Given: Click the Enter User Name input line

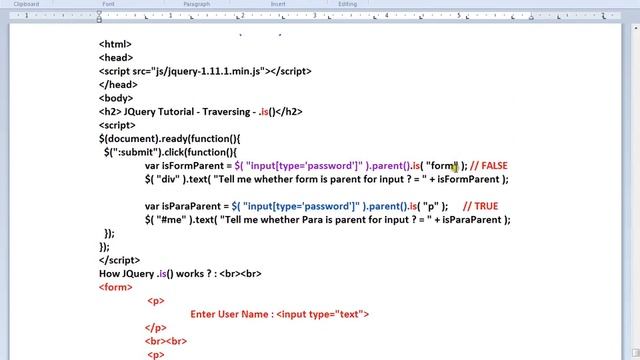Looking at the screenshot, I should (x=280, y=314).
